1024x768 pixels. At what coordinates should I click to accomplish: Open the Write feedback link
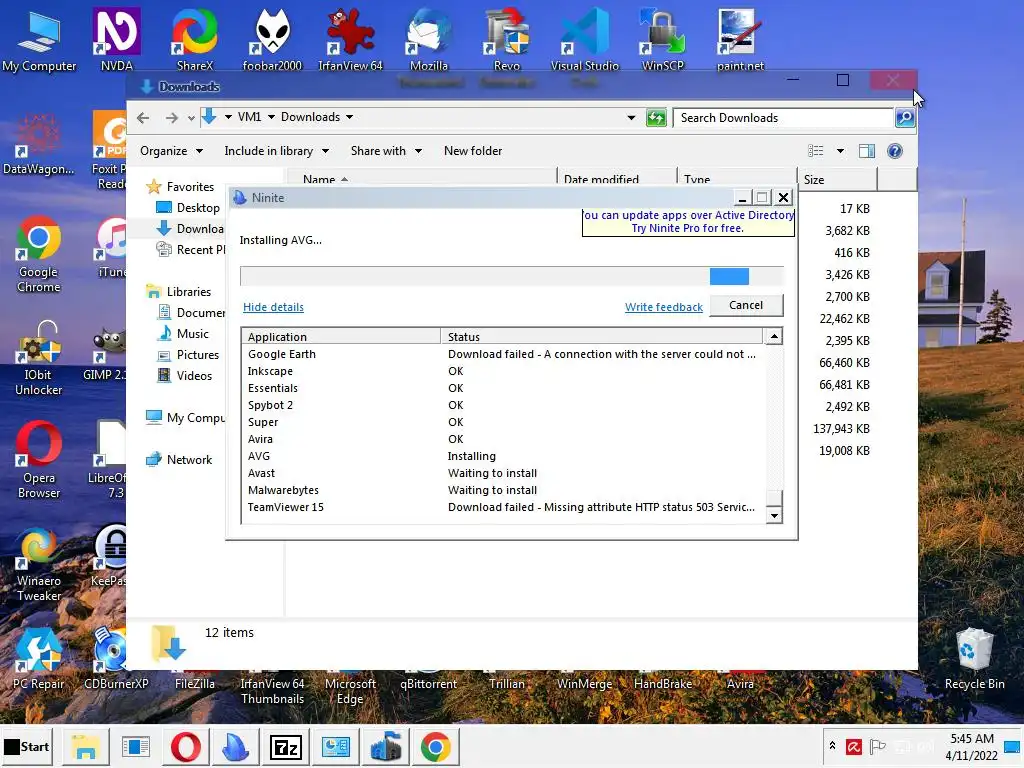pos(664,307)
